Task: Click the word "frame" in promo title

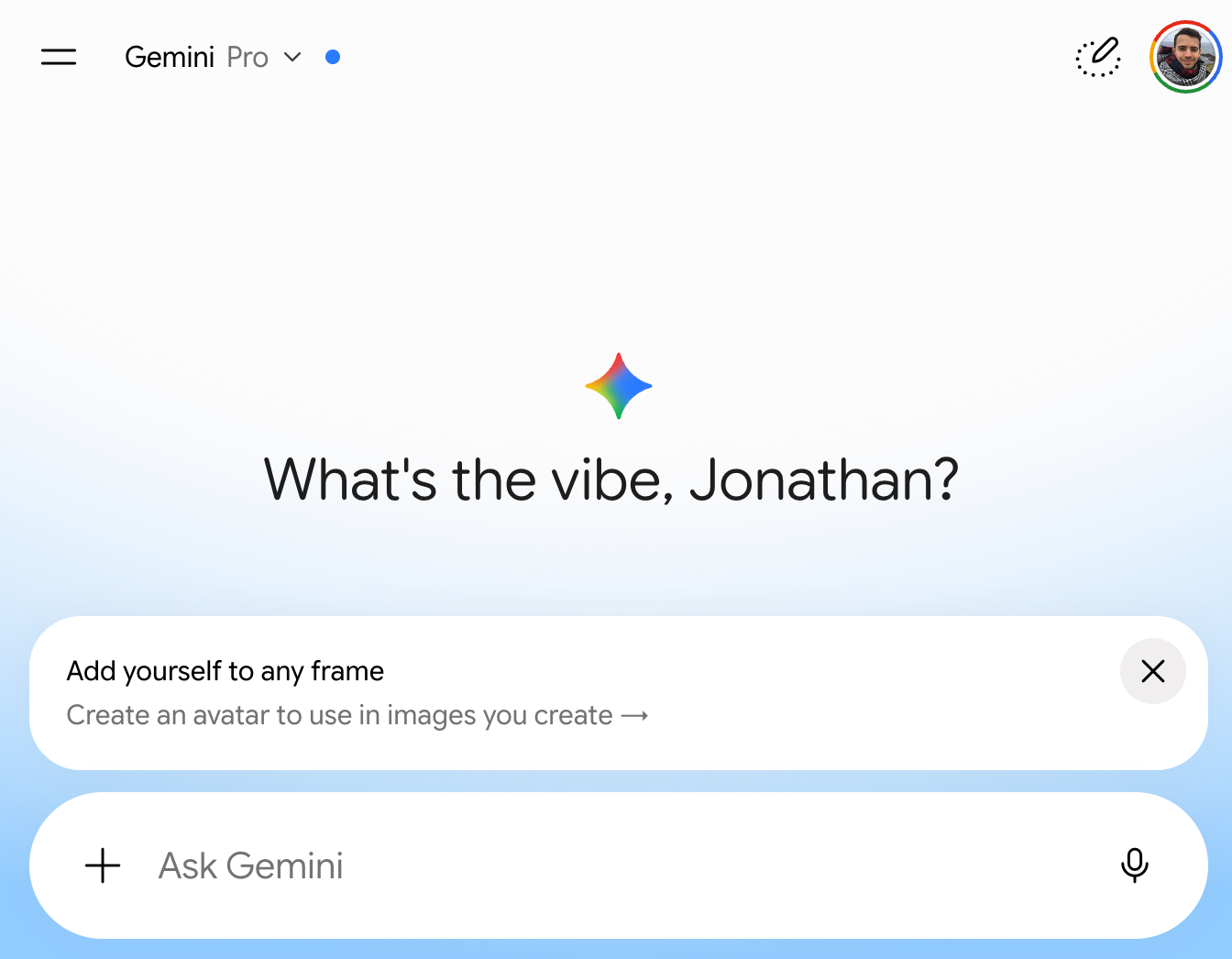Action: pos(347,671)
